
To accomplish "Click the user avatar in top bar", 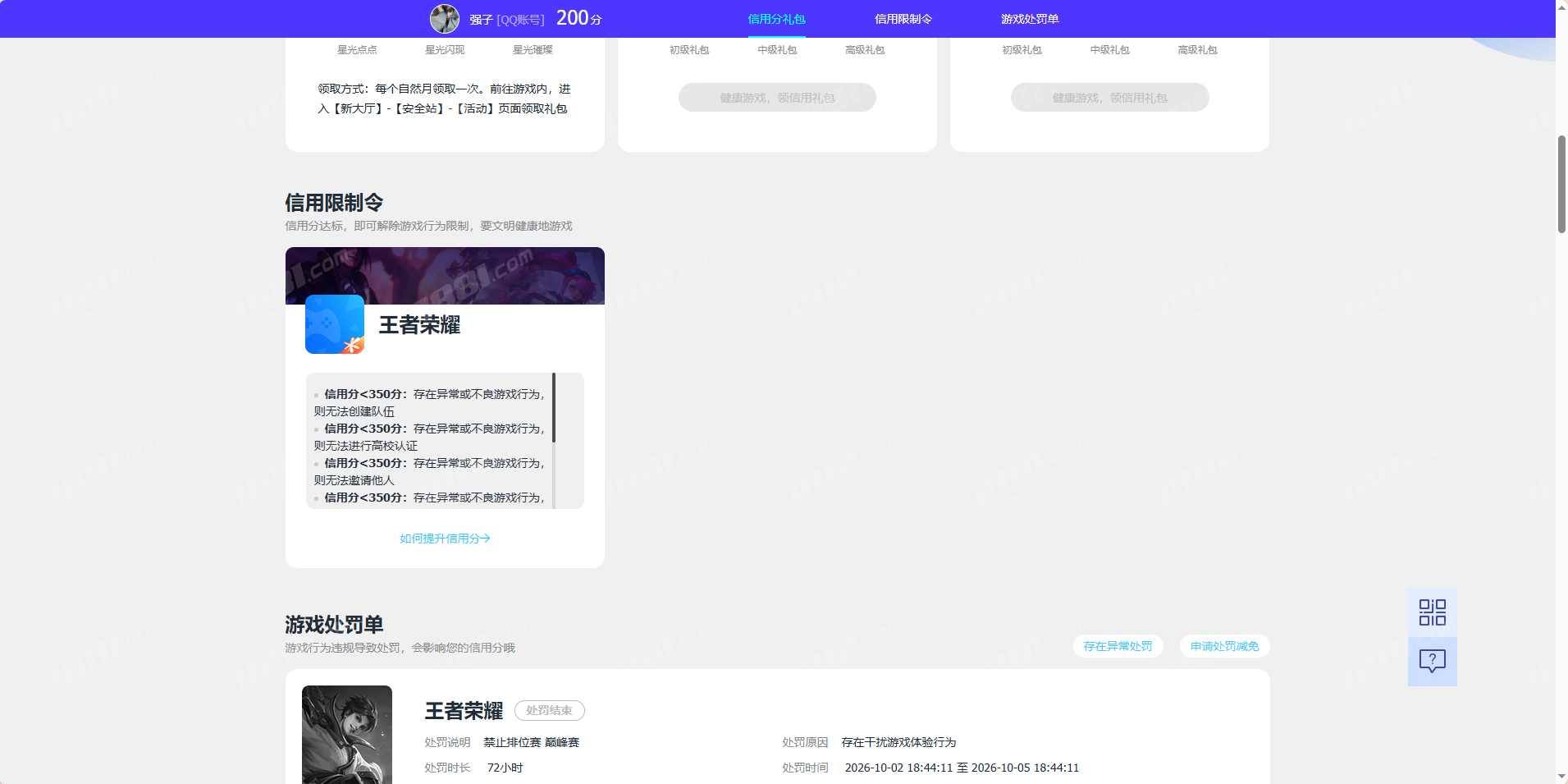I will pos(445,19).
